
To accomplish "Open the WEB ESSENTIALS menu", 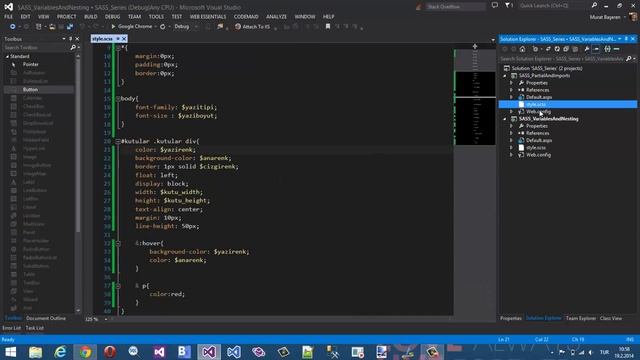I will click(x=208, y=17).
